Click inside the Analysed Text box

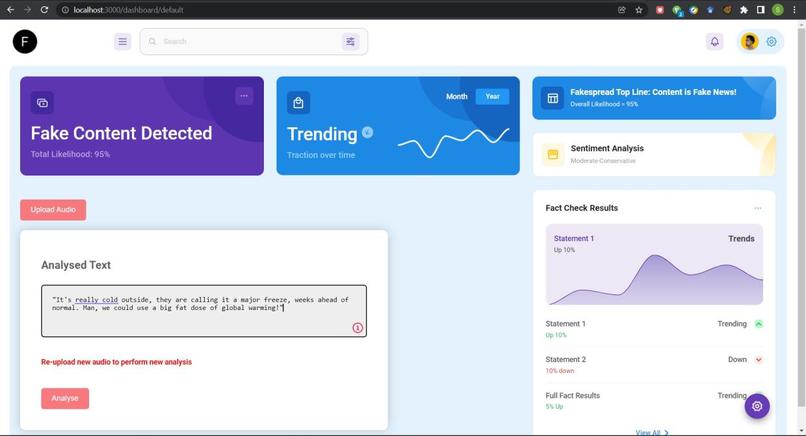pos(204,311)
